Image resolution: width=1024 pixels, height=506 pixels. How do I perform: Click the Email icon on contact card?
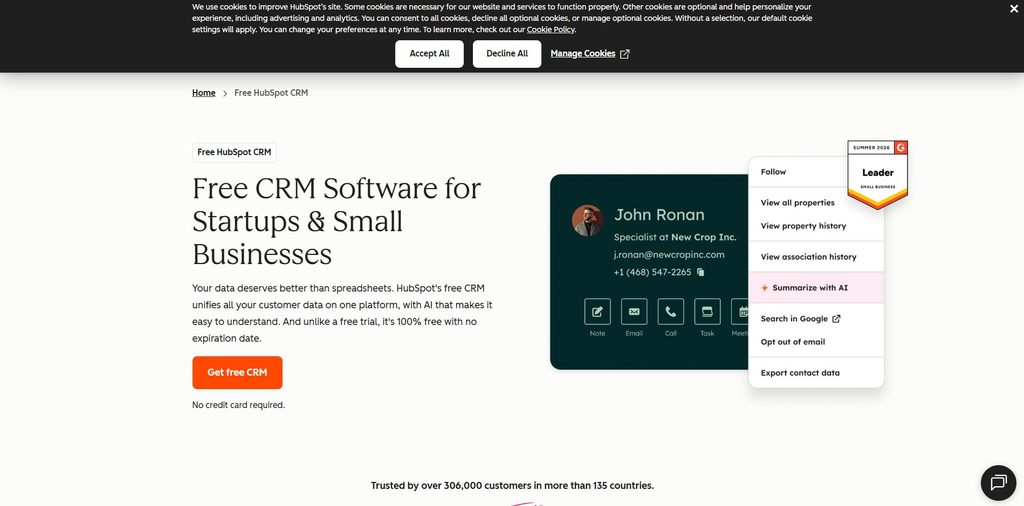633,311
